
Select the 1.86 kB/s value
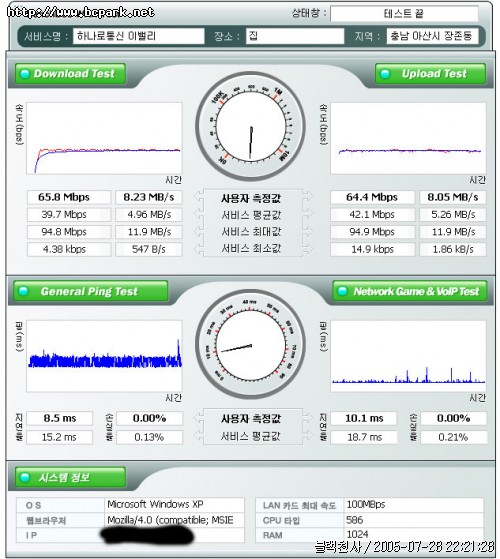(453, 249)
